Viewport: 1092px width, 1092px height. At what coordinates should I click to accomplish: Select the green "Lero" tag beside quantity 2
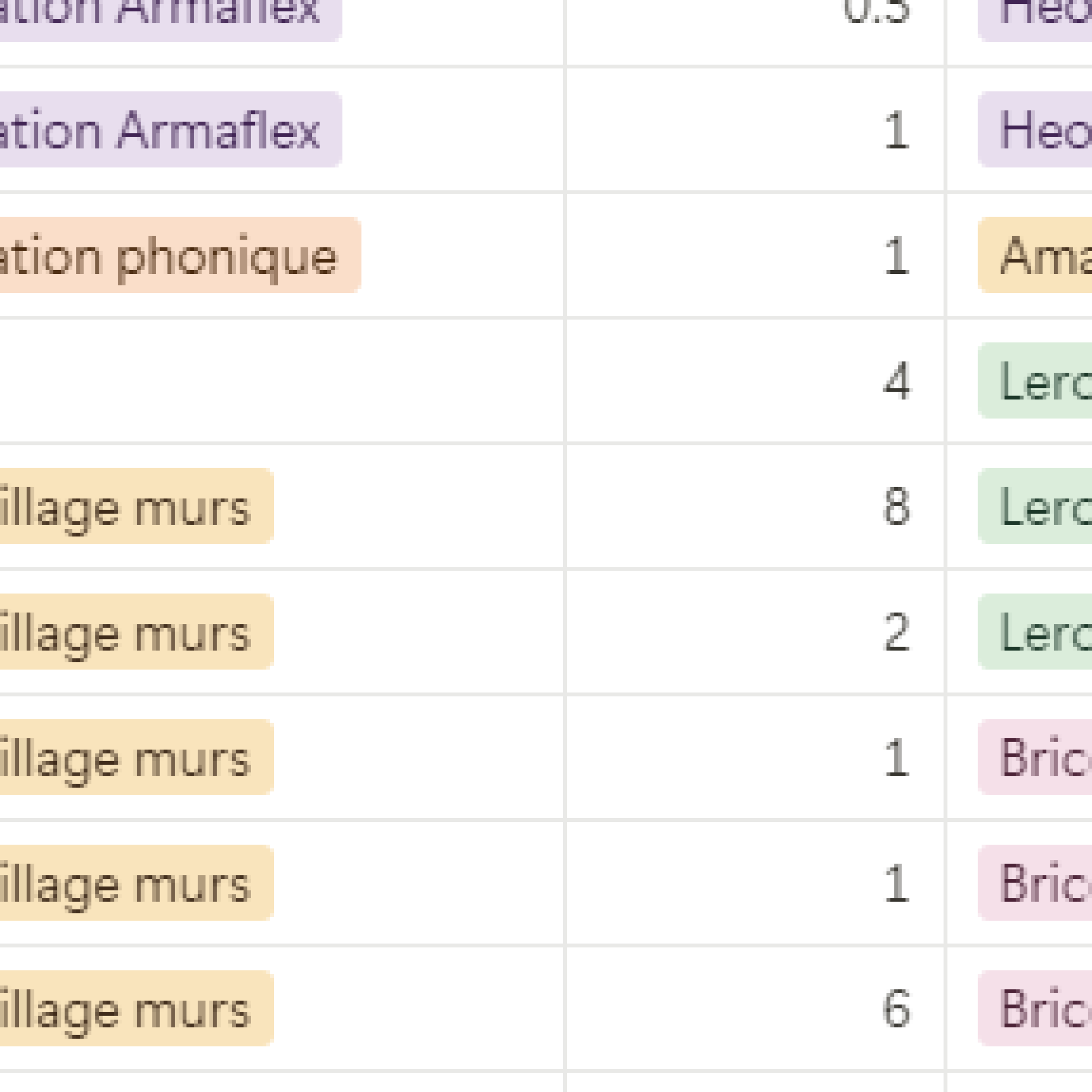coord(1040,632)
